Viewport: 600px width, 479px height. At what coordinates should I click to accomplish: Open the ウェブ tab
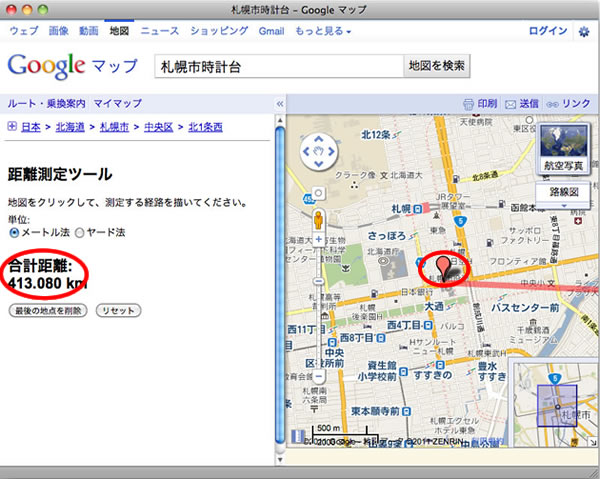point(24,31)
